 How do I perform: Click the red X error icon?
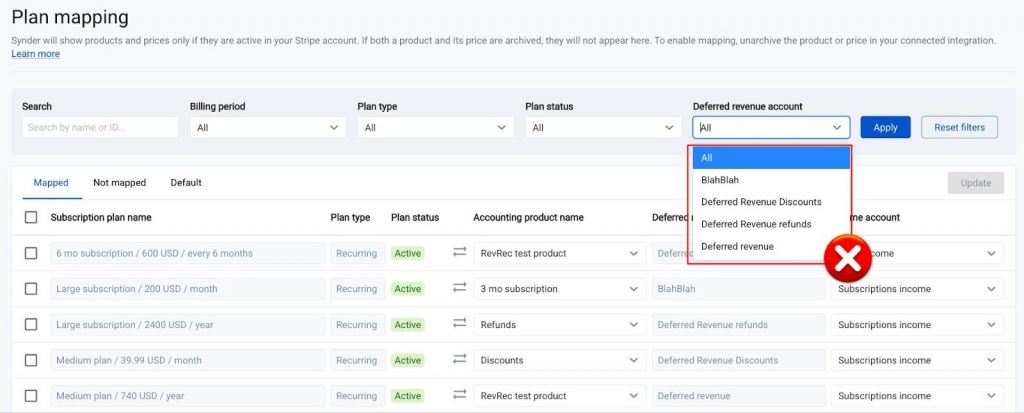click(x=847, y=259)
